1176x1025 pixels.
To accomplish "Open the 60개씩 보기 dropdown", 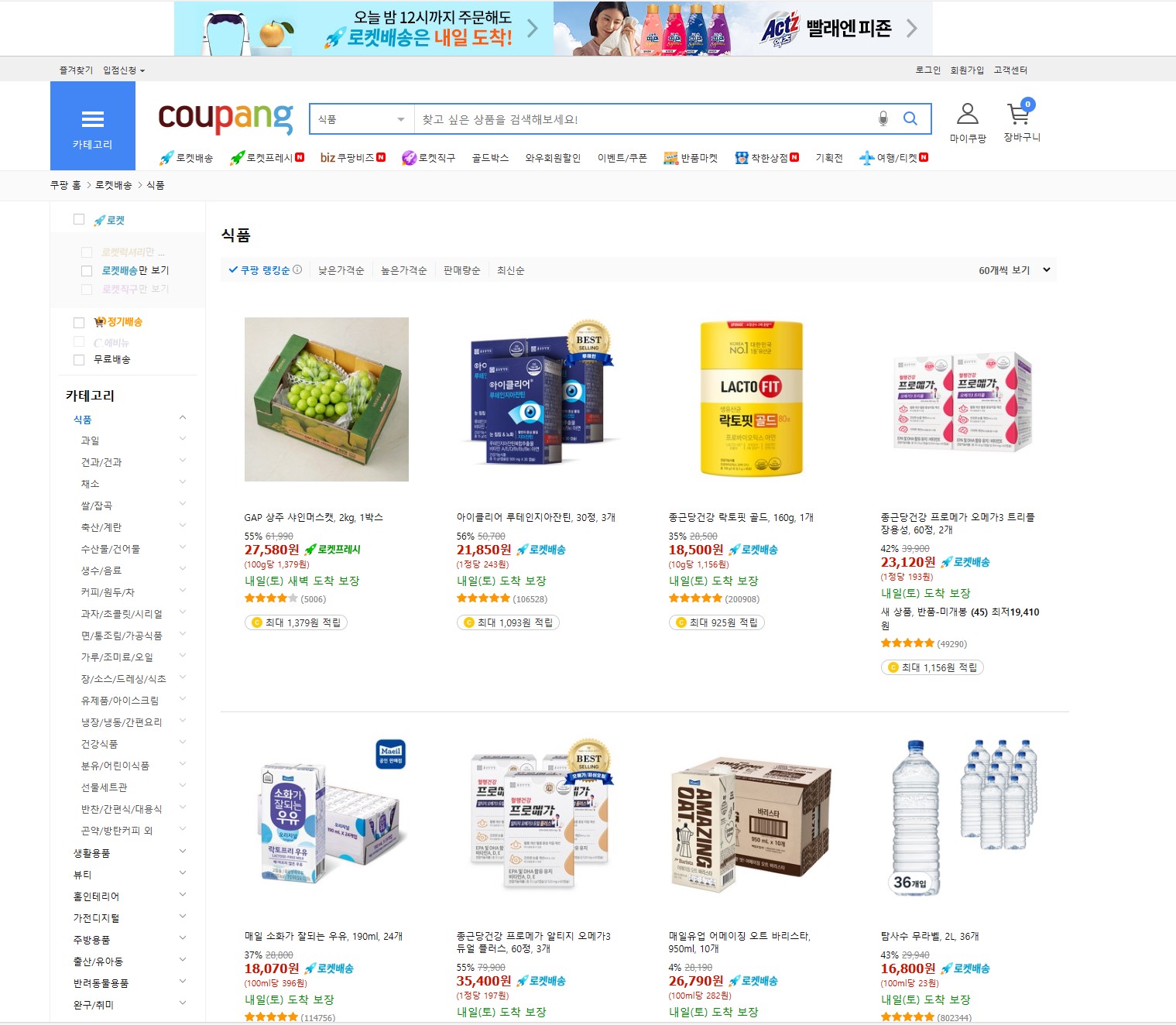I will (x=1015, y=270).
